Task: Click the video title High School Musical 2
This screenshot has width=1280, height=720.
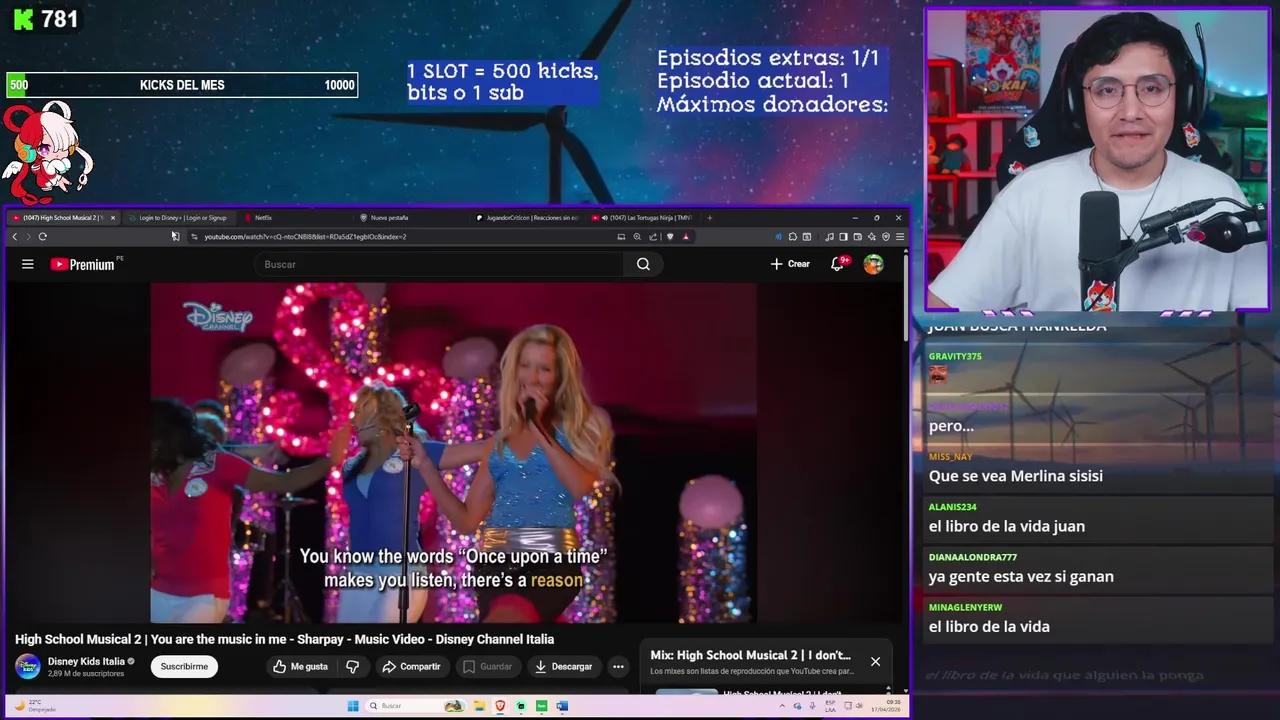Action: (x=284, y=639)
